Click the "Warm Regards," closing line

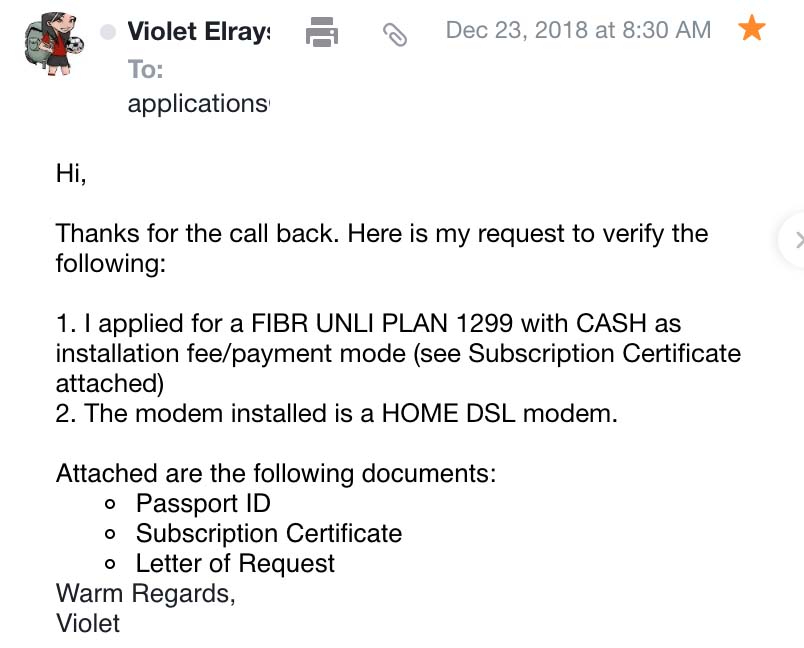[145, 593]
